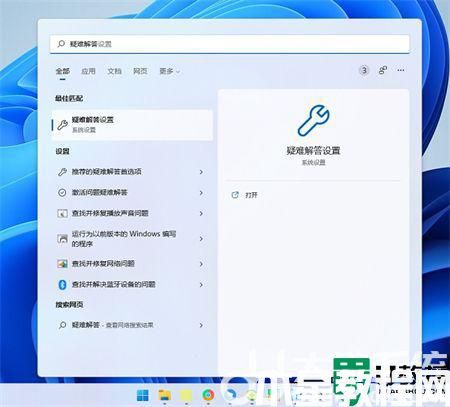450x407 pixels.
Task: Click wrench icon next to 推荐的疑难解答首选项
Action: (62, 172)
